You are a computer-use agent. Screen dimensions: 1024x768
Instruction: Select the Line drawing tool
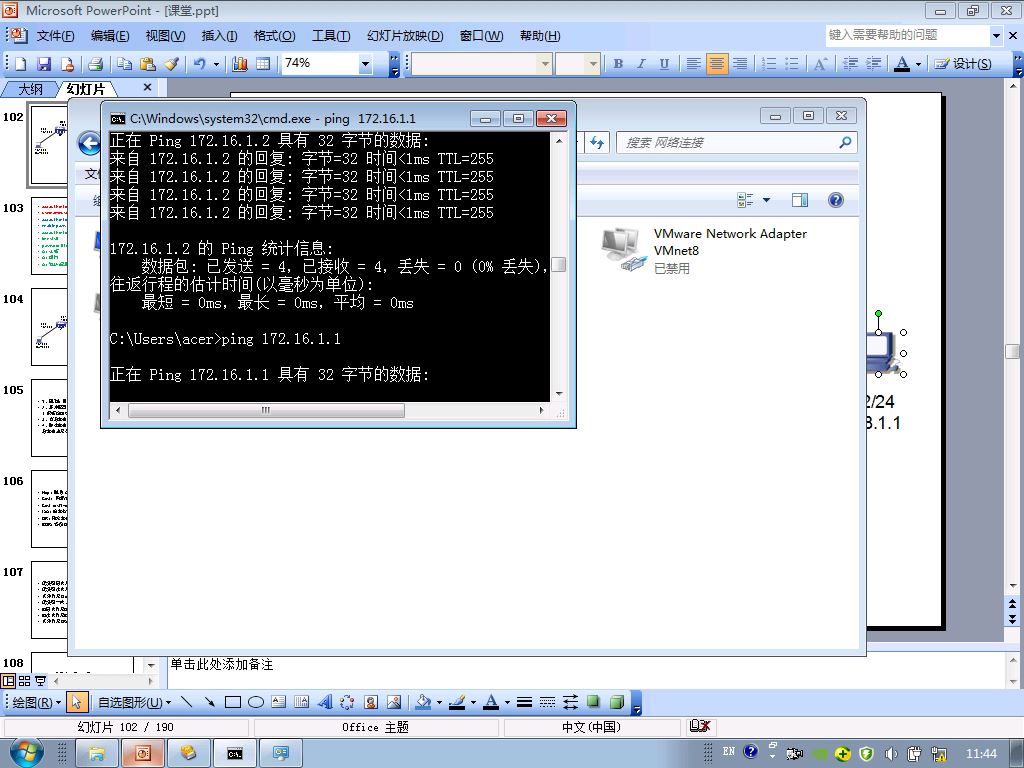[187, 702]
